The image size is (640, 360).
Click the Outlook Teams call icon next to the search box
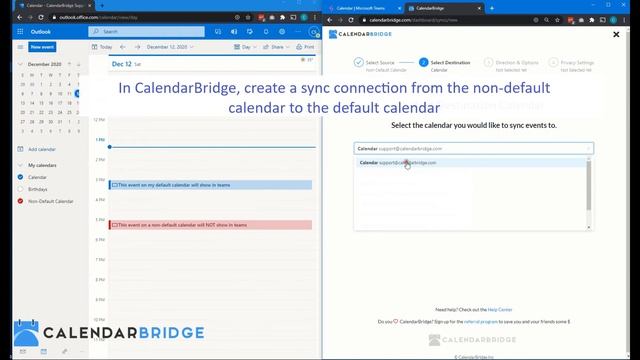point(218,31)
